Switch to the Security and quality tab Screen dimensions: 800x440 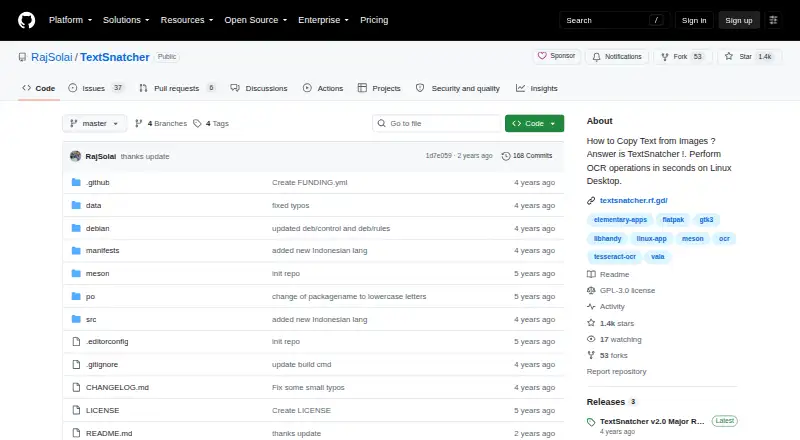pyautogui.click(x=458, y=88)
